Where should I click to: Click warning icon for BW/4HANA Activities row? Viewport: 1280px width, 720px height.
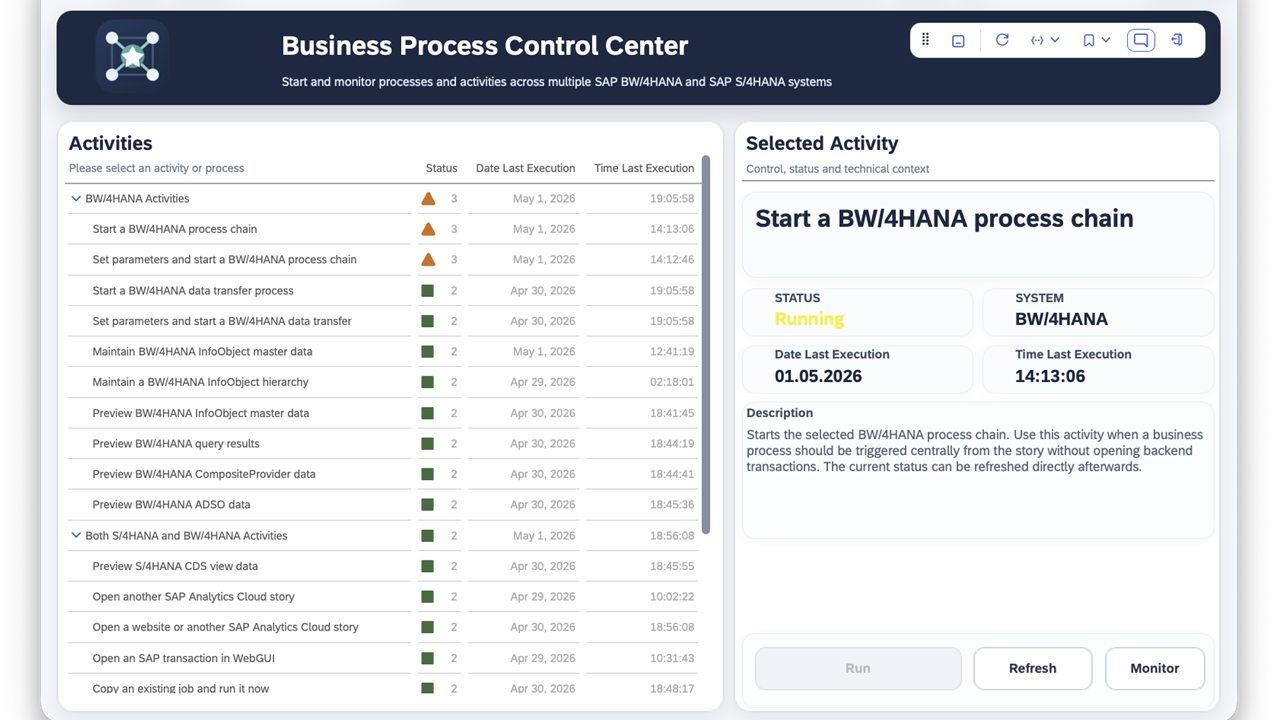click(x=428, y=199)
